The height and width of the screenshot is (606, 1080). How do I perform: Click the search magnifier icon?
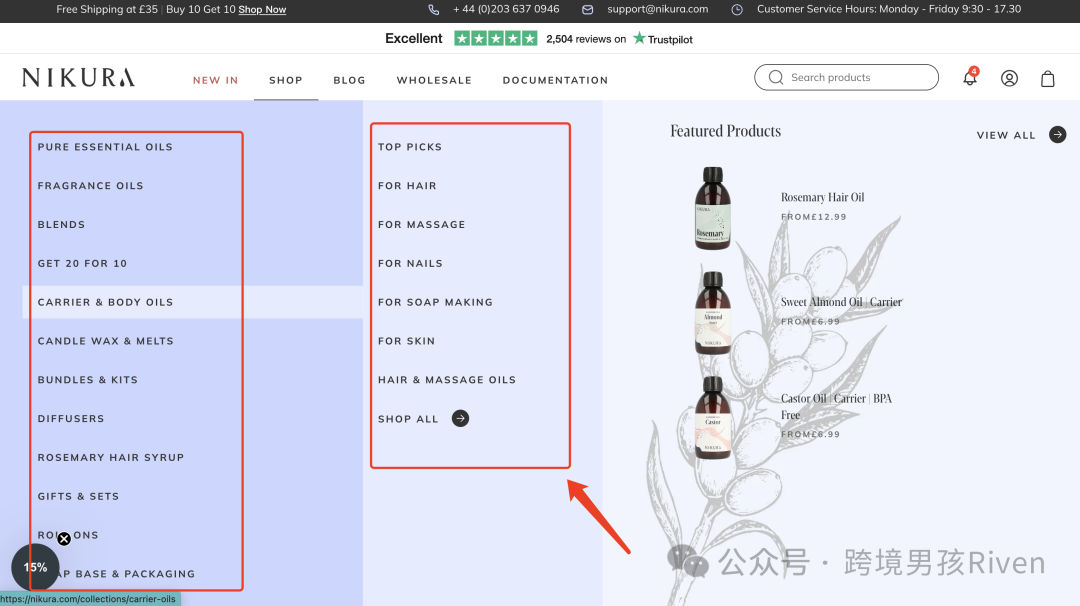(776, 77)
